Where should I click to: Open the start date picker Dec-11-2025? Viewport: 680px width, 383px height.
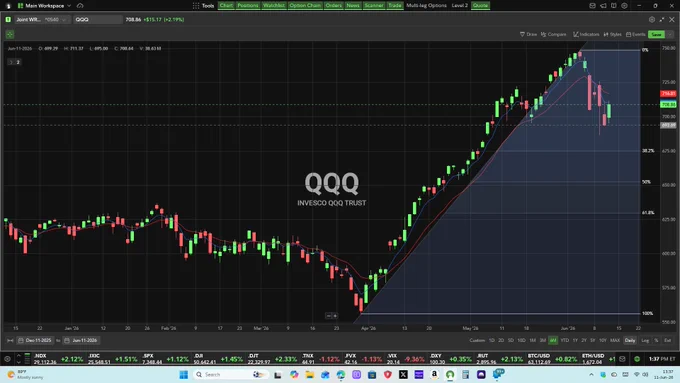click(x=35, y=340)
